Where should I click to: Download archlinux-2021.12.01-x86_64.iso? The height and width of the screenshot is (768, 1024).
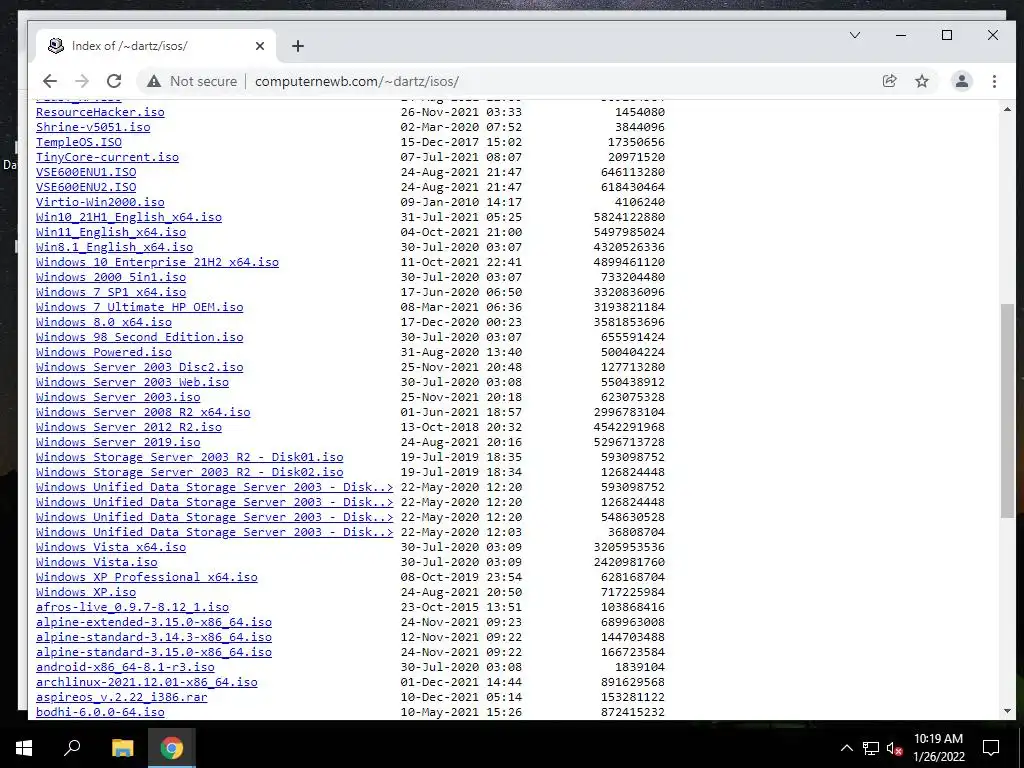pyautogui.click(x=146, y=682)
